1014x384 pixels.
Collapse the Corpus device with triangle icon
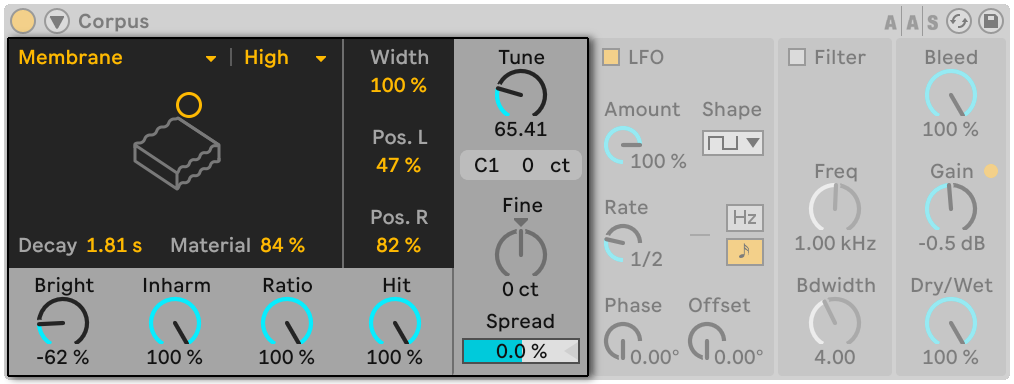(x=57, y=21)
